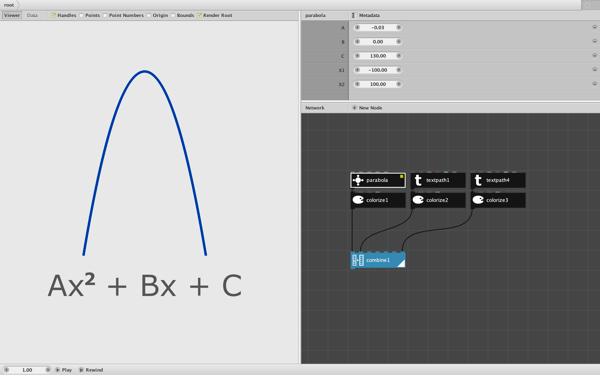This screenshot has width=600, height=375.
Task: Decrease frame number with left arrow
Action: pyautogui.click(x=6, y=370)
